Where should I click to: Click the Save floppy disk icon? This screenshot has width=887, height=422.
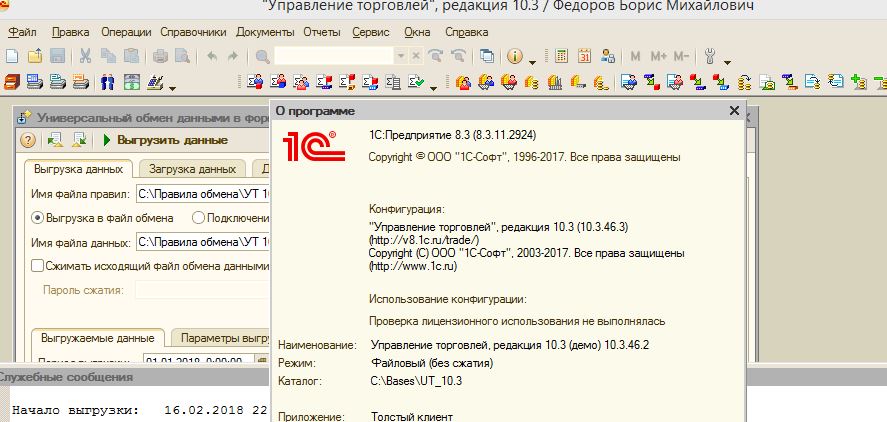[58, 56]
